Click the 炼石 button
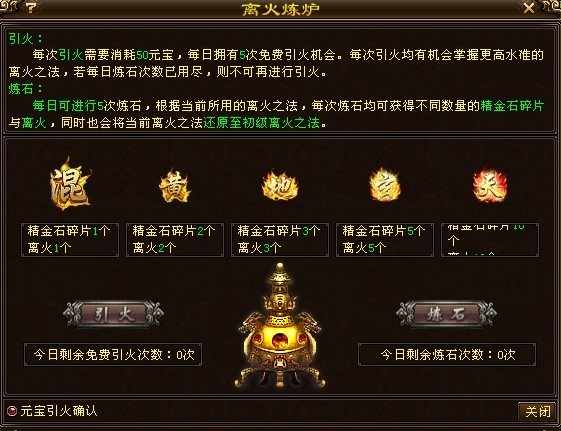The width and height of the screenshot is (561, 431). tap(446, 314)
